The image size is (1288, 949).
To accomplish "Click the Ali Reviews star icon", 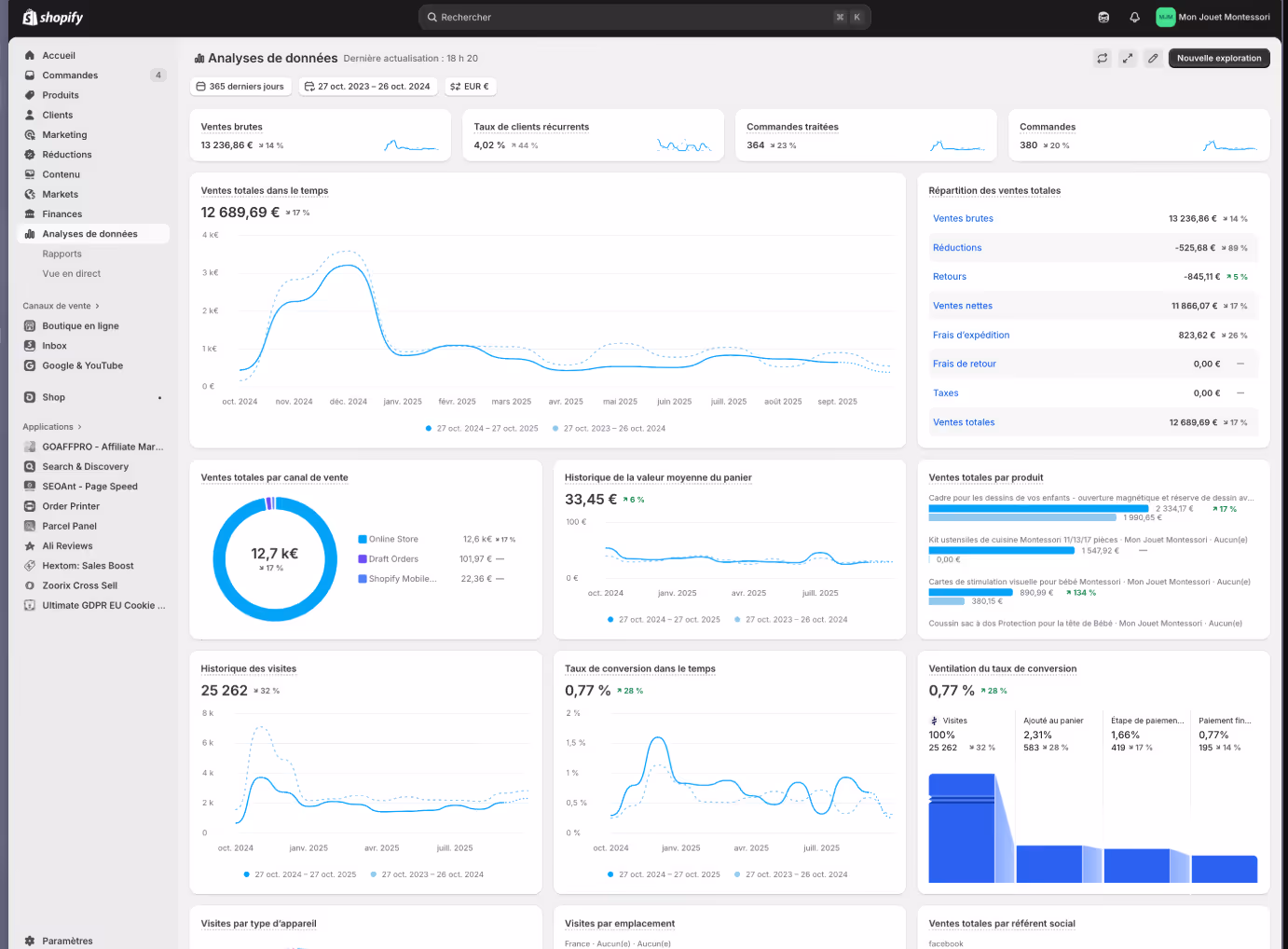I will 30,546.
